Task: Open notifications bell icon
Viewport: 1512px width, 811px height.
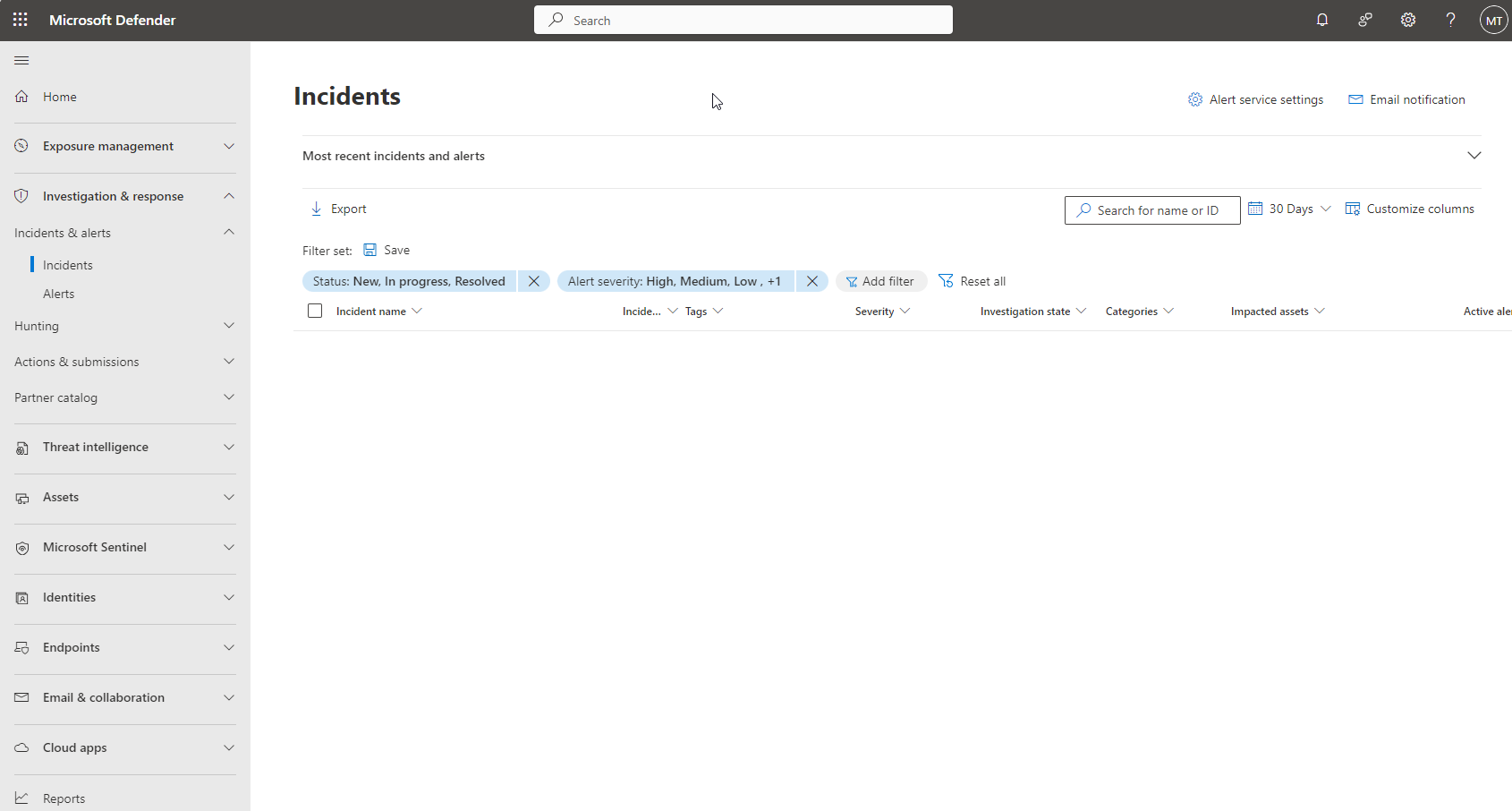Action: click(1322, 20)
